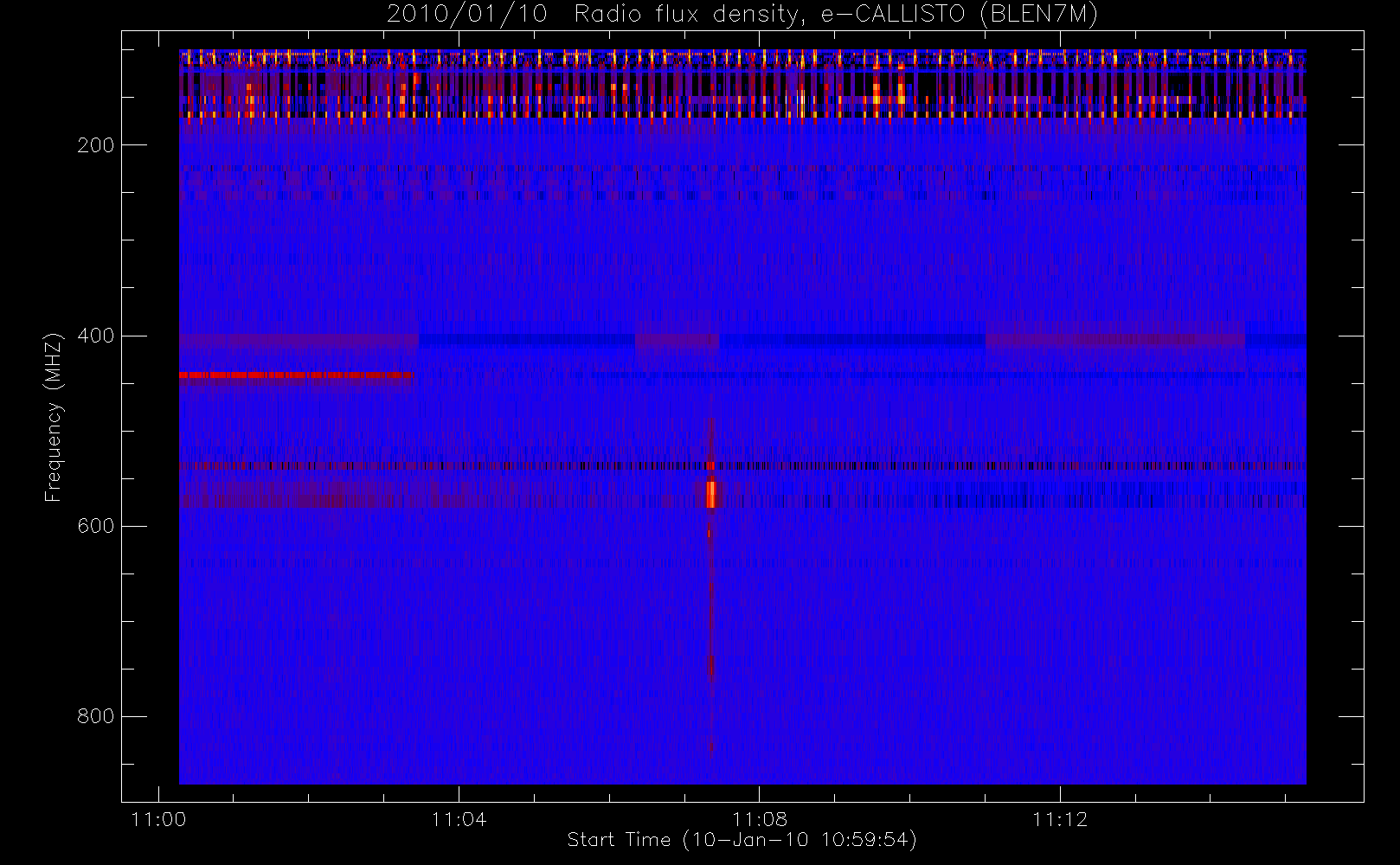Click the 'Start Time (10-Jan-10 10:59:54)' label
Screen dimensions: 1400x865
click(x=742, y=840)
